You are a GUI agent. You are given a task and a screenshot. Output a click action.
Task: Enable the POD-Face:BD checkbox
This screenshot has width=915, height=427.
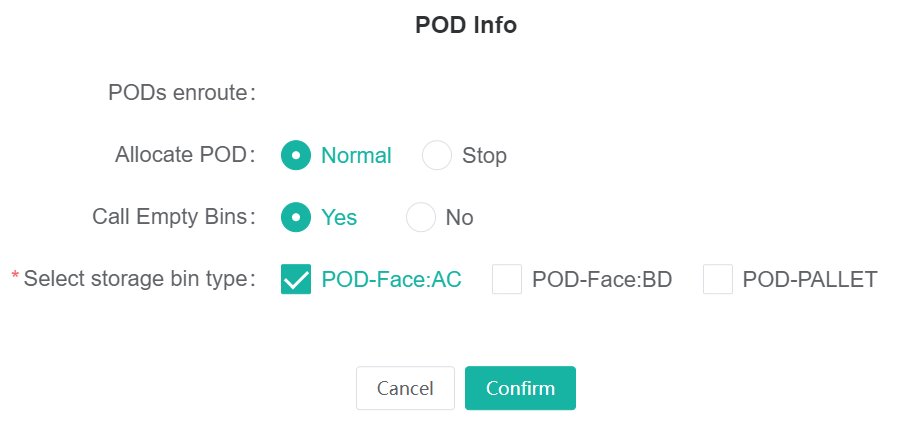point(507,280)
